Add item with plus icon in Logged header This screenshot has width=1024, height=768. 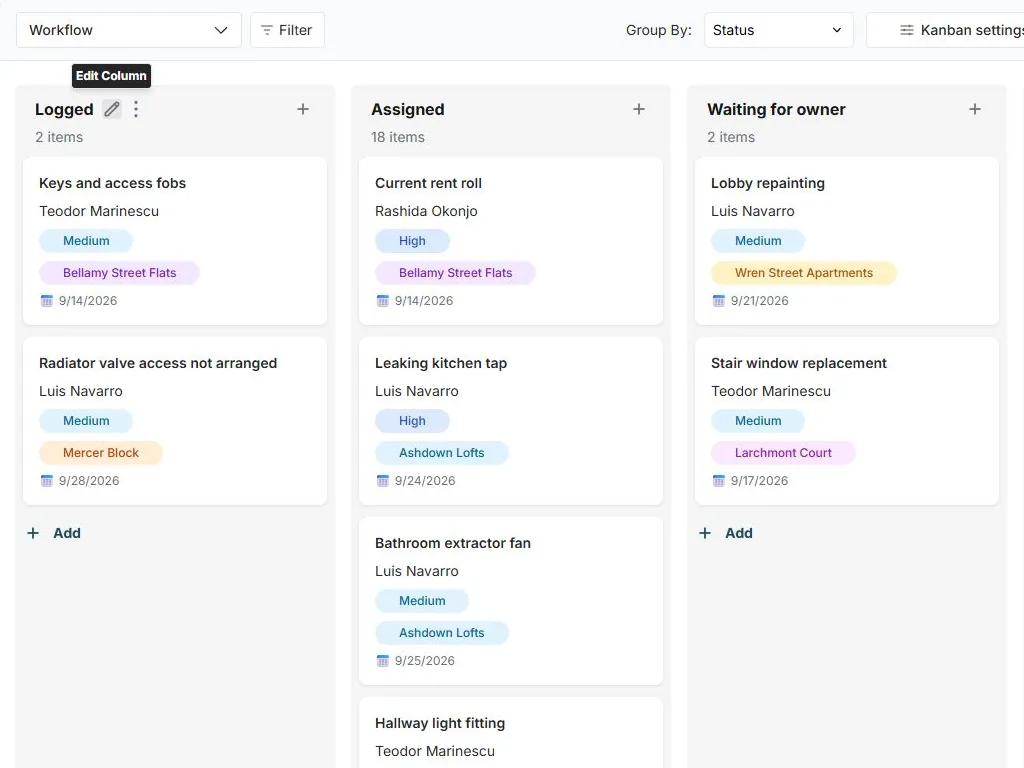(302, 109)
